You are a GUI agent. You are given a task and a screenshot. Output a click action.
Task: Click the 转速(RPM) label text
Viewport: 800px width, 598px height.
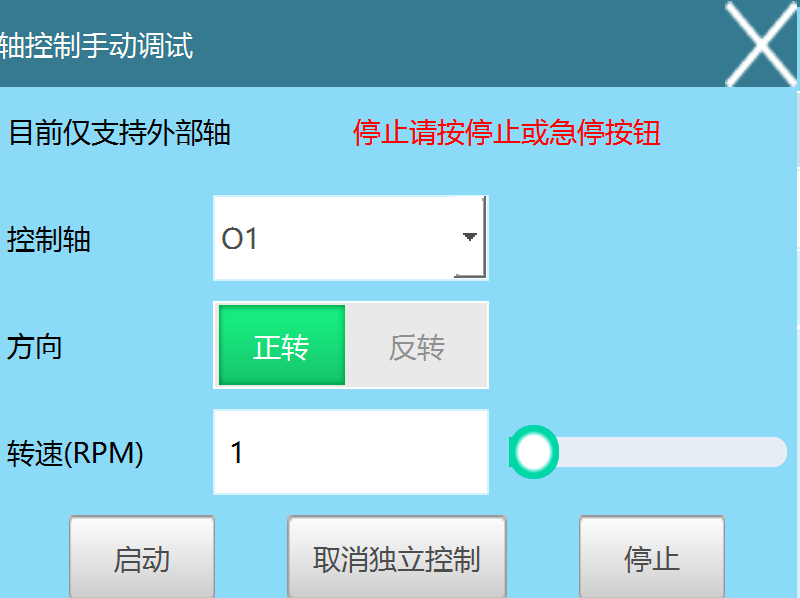tap(75, 453)
